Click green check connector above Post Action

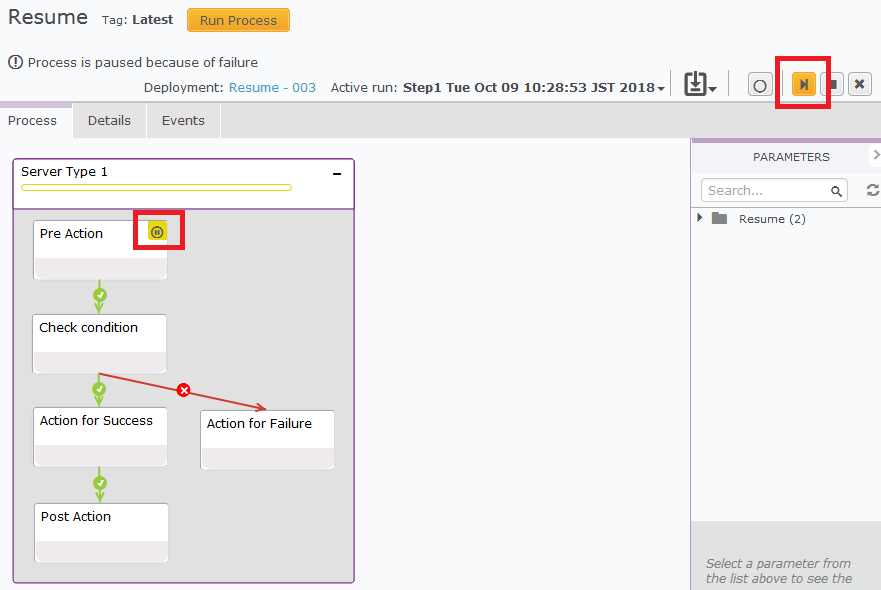[x=99, y=483]
